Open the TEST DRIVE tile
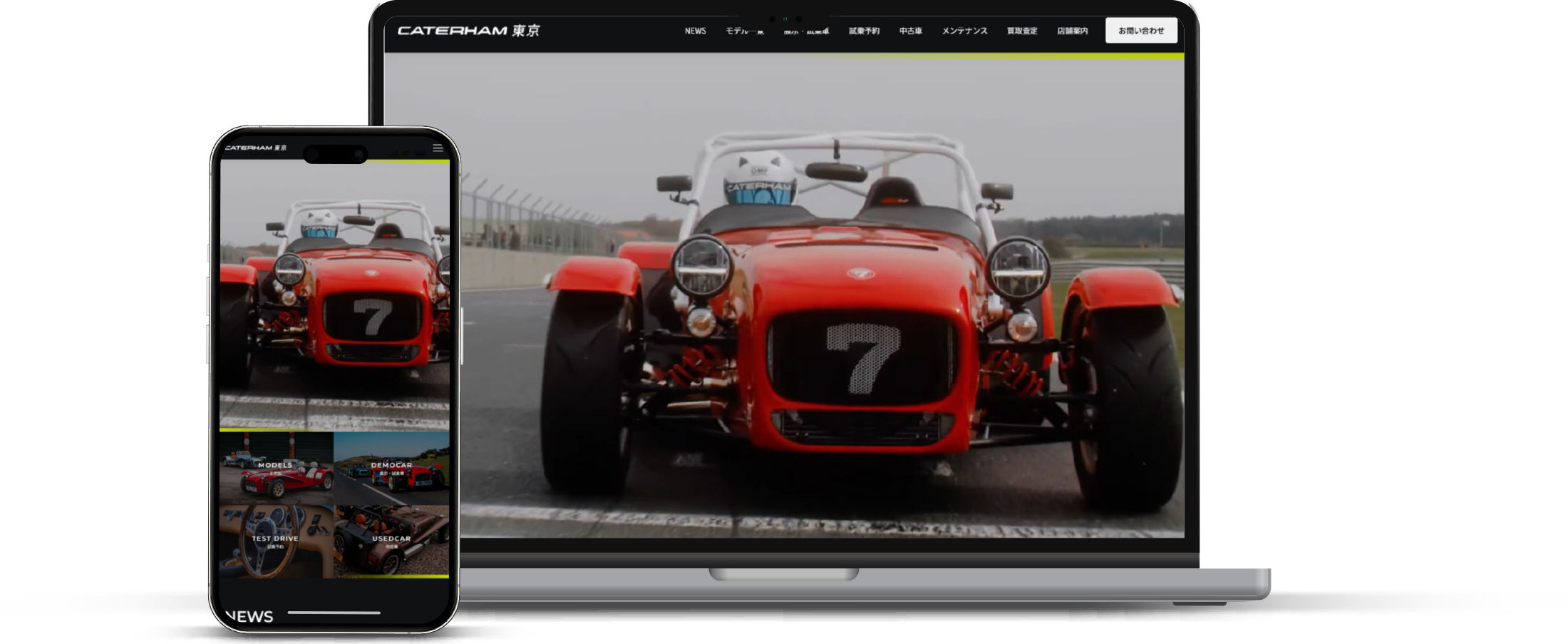Screen dimensions: 1568x644 coord(276,541)
